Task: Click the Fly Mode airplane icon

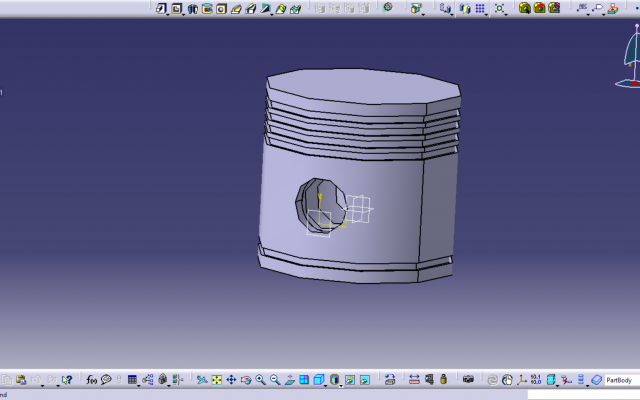Action: 202,380
